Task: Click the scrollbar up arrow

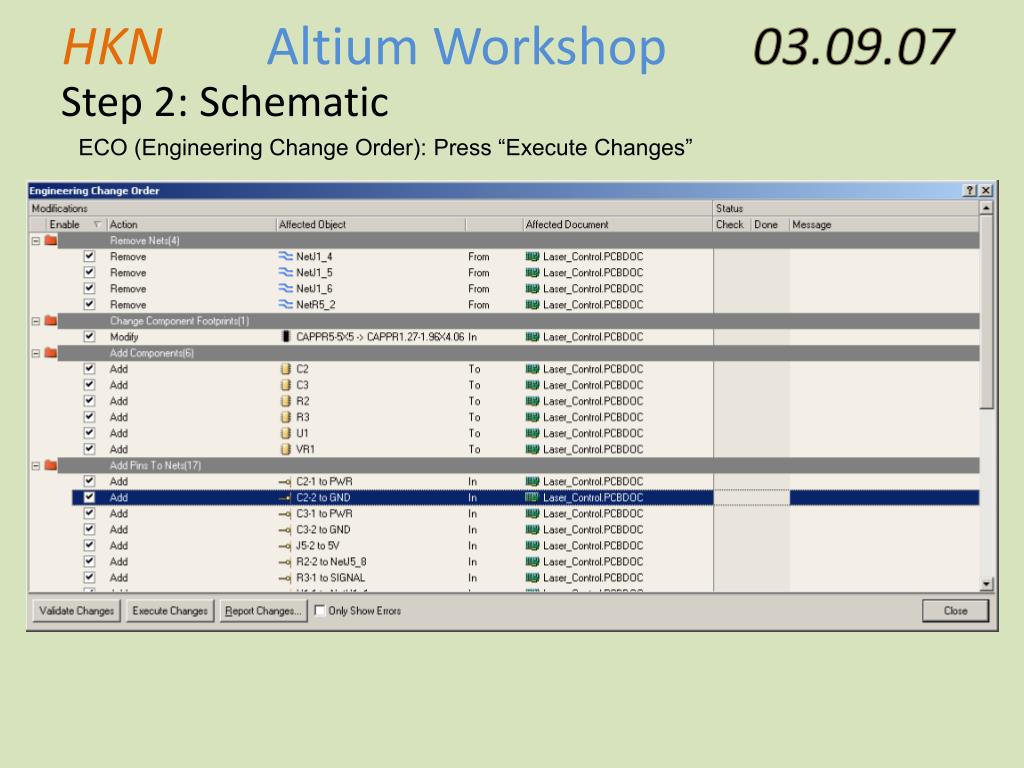Action: point(987,208)
